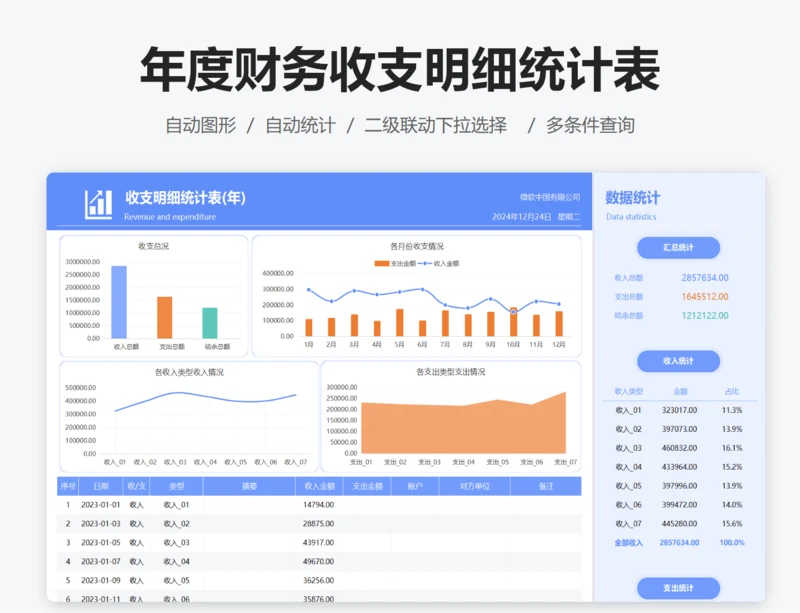The width and height of the screenshot is (800, 613).
Task: Click the blue 收入金额 legend line marker
Action: [425, 263]
